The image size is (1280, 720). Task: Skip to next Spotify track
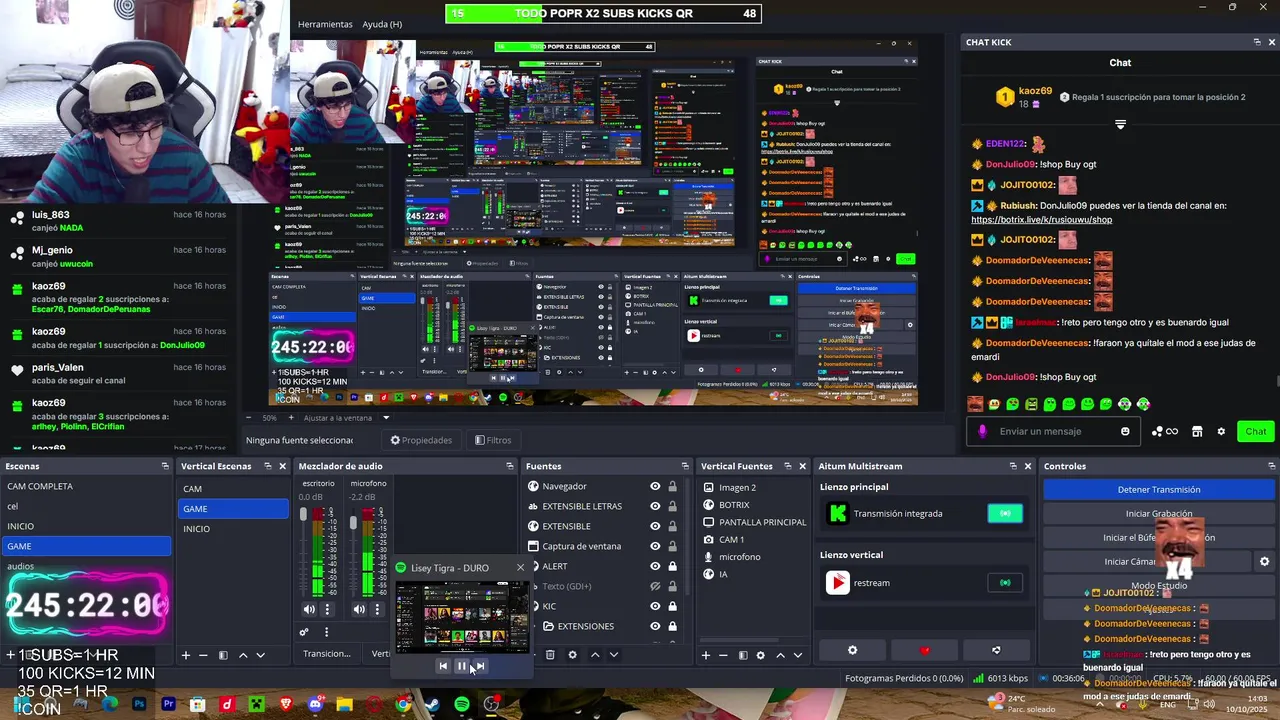pyautogui.click(x=480, y=666)
